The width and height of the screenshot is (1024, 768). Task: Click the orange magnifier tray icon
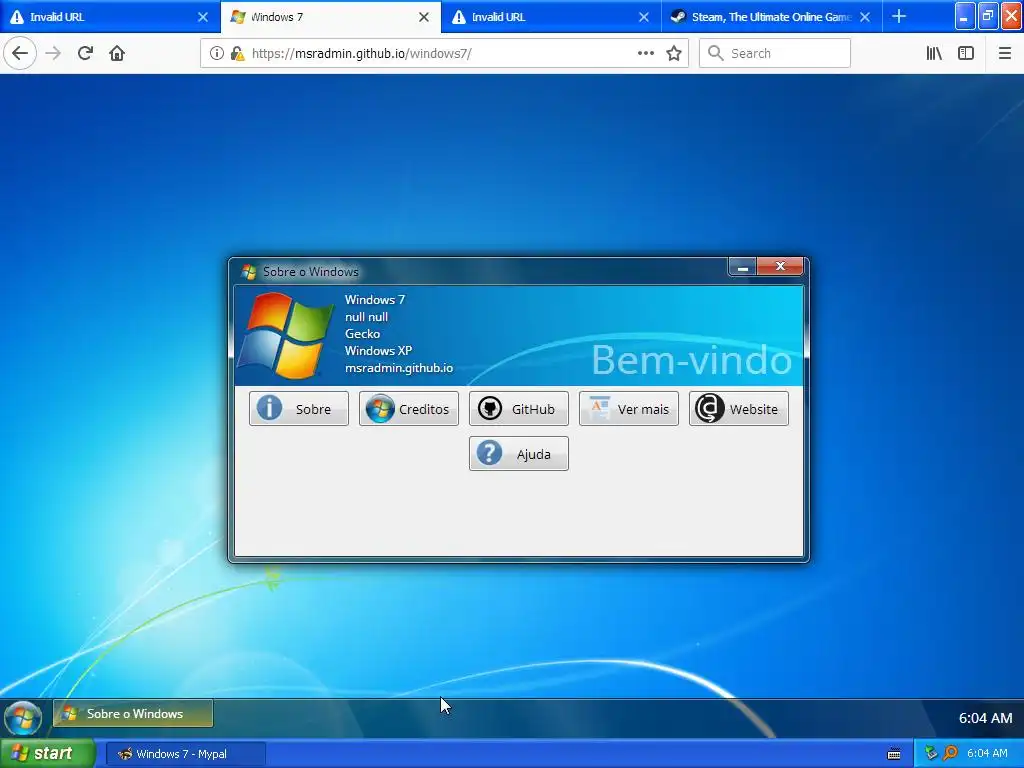950,754
